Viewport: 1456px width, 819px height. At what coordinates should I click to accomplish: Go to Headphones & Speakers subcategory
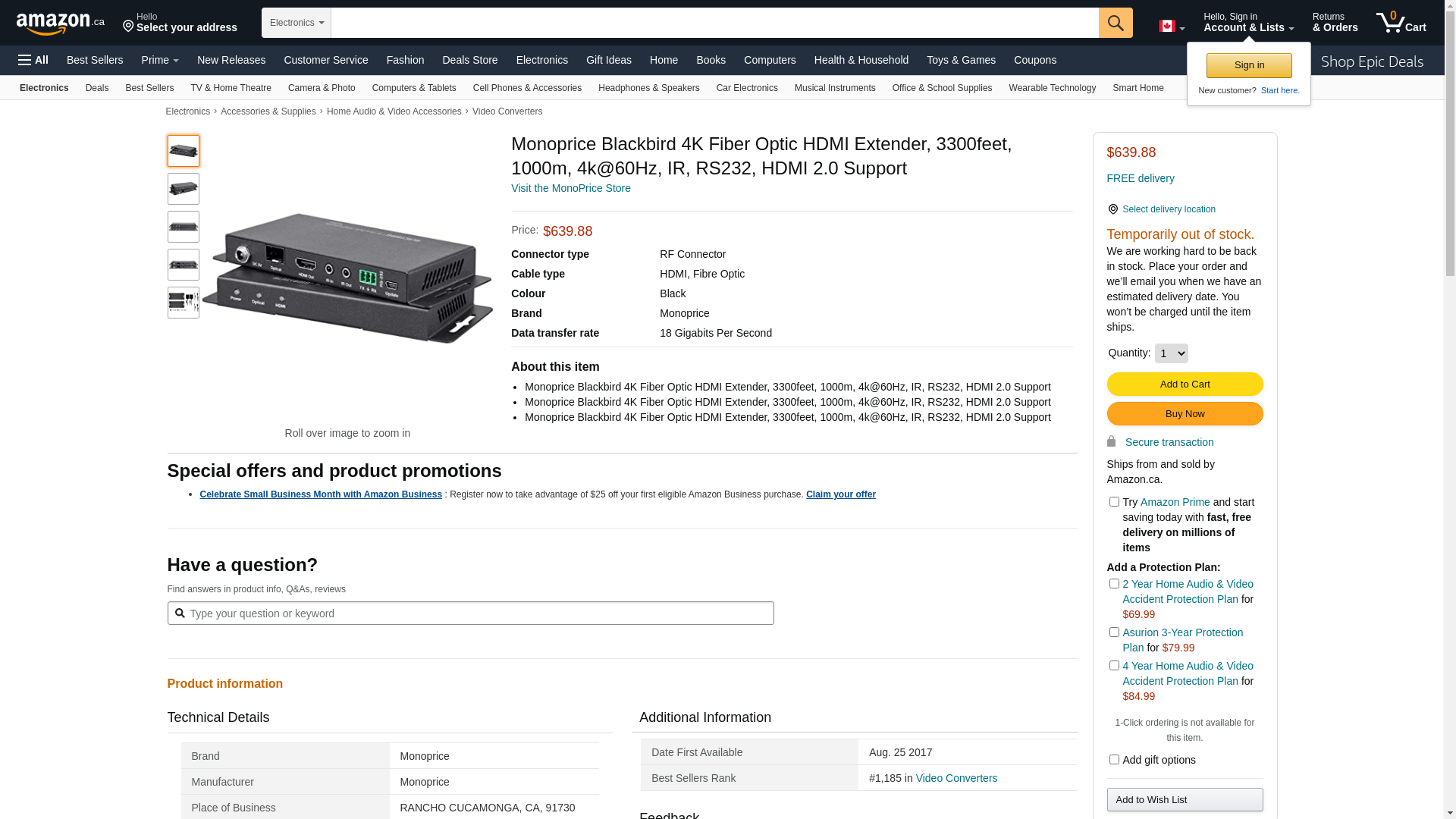648,88
